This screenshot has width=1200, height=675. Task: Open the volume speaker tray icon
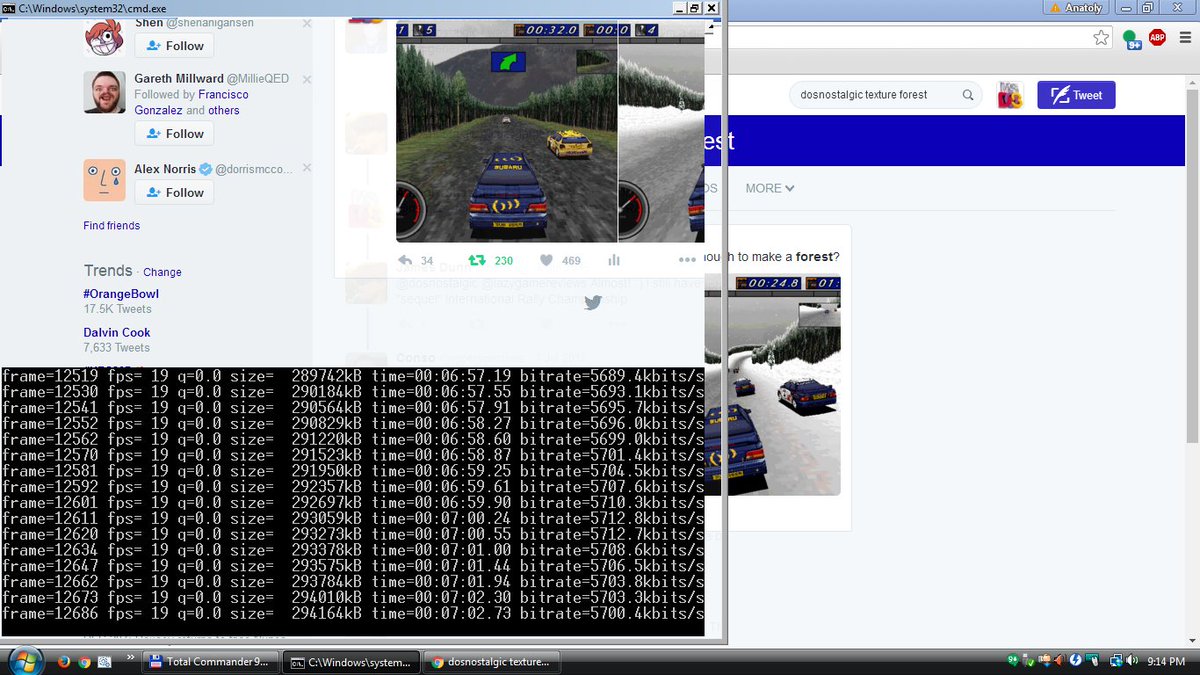tap(1131, 660)
